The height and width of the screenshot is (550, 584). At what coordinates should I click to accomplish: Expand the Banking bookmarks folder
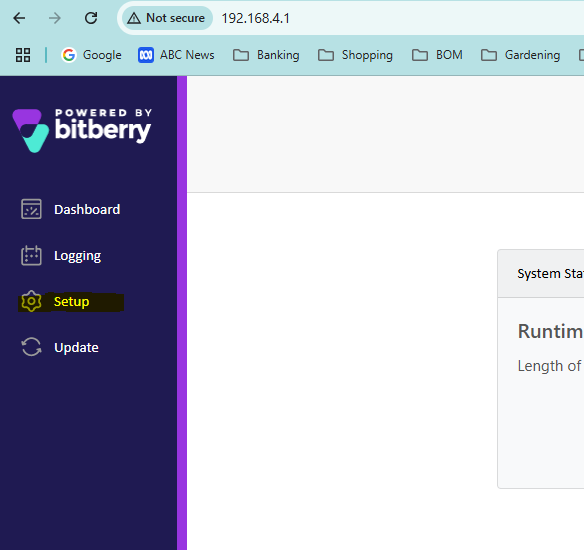[266, 55]
